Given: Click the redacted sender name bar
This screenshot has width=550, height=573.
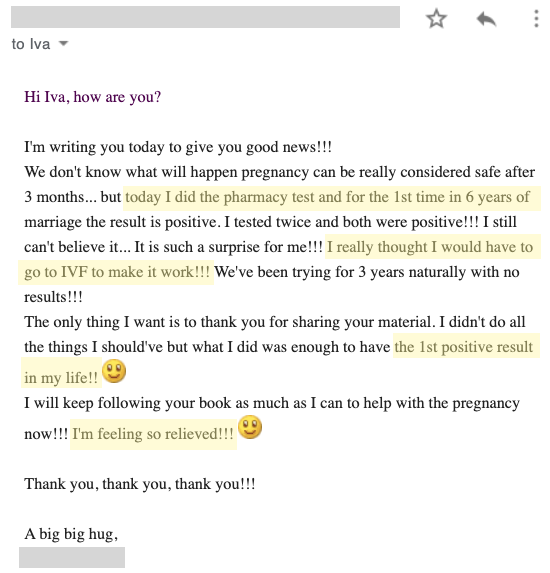Looking at the screenshot, I should tap(205, 17).
